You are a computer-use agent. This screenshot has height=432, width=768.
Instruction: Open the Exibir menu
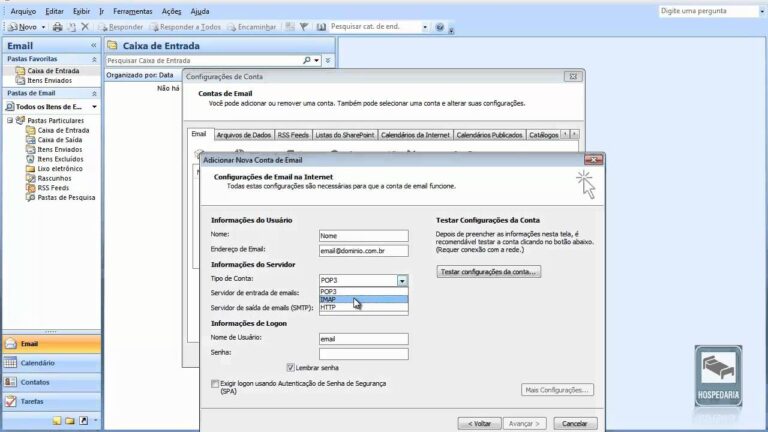click(81, 11)
